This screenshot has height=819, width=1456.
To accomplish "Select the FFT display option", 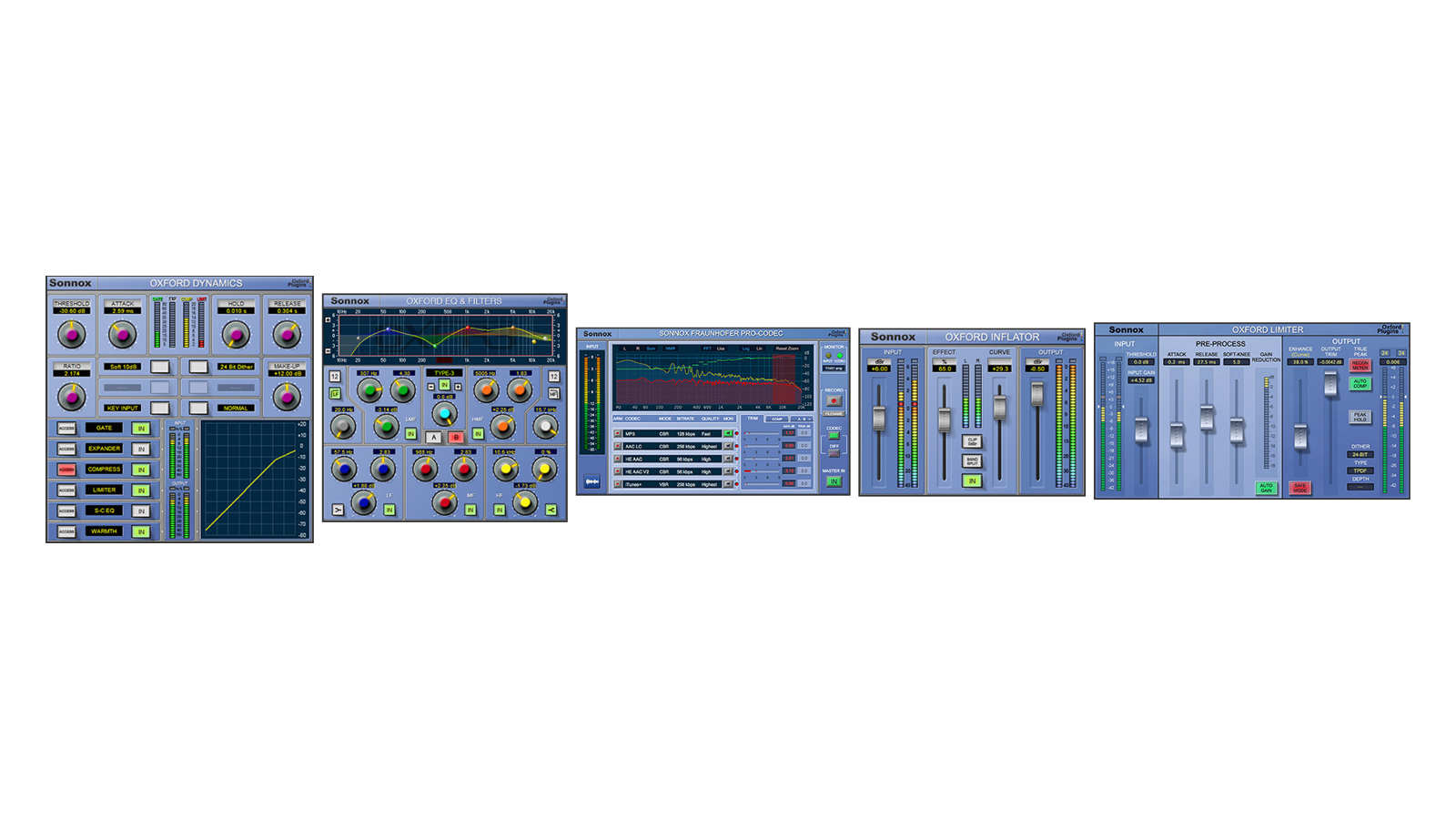I will coord(707,349).
